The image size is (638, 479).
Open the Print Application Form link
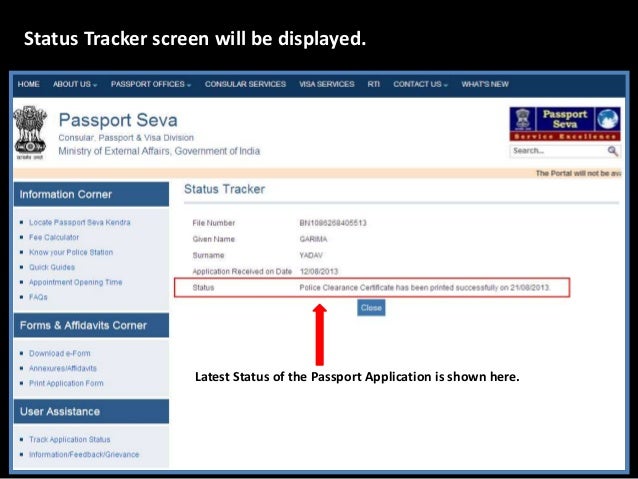(x=66, y=383)
